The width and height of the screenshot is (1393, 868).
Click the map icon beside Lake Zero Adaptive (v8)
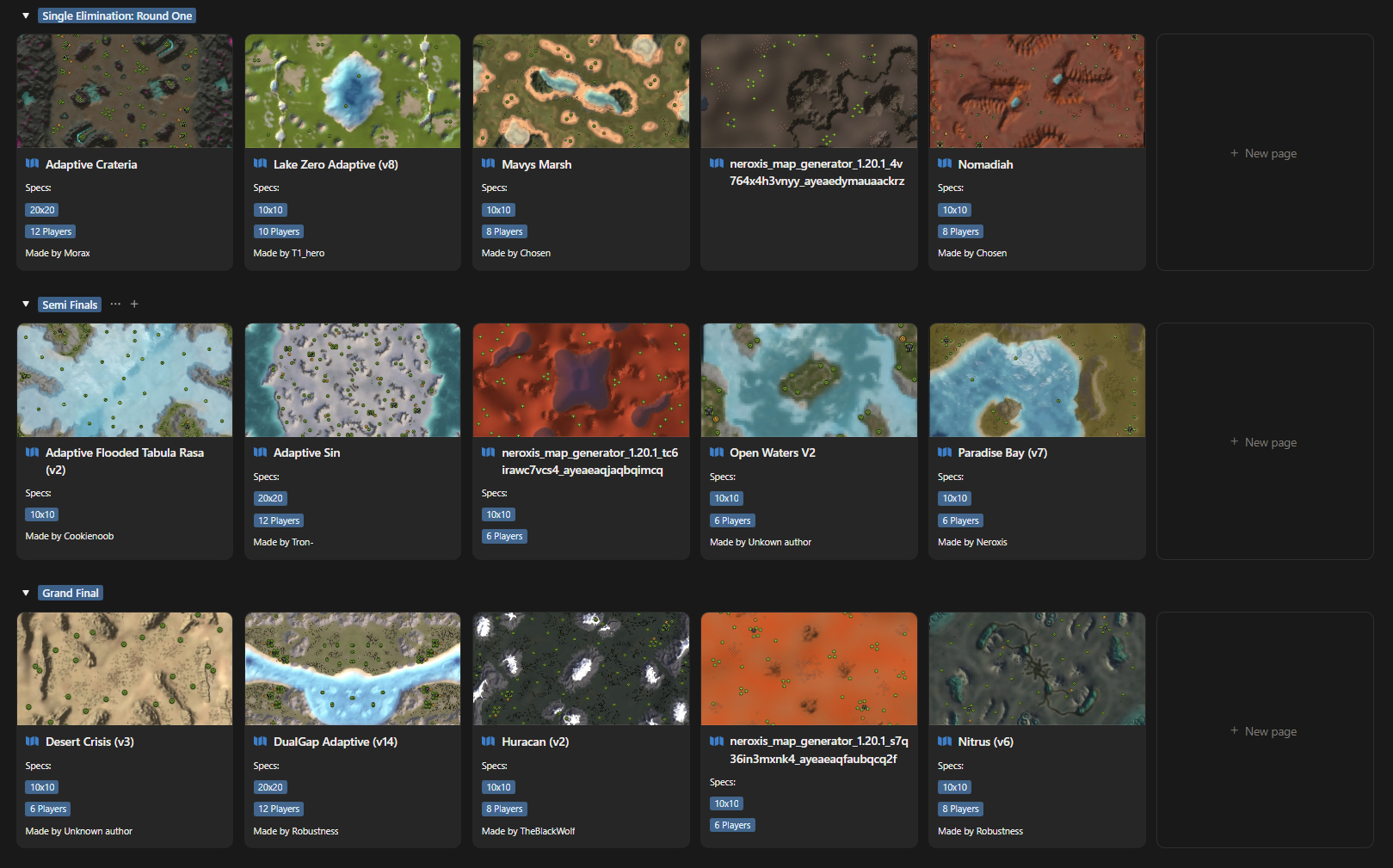click(x=261, y=163)
